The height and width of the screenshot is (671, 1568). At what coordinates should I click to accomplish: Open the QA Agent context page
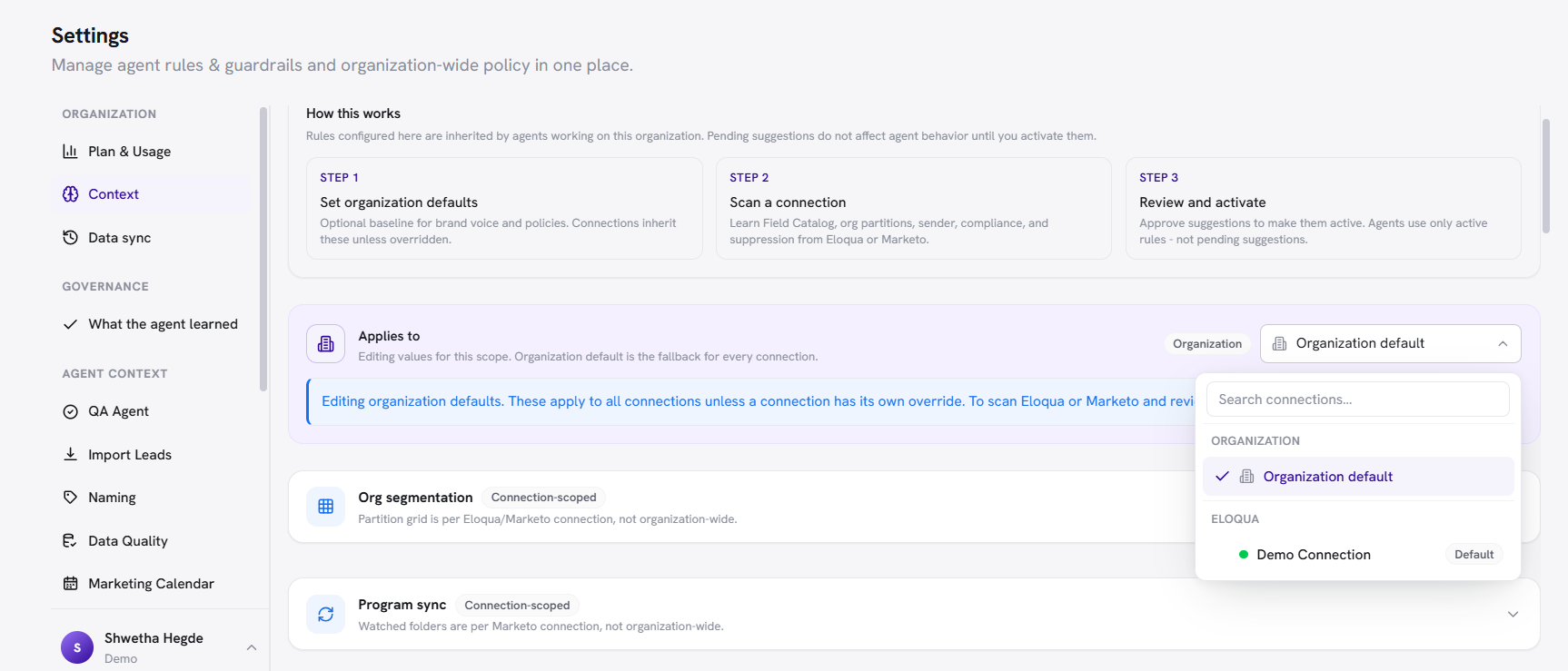coord(150,411)
